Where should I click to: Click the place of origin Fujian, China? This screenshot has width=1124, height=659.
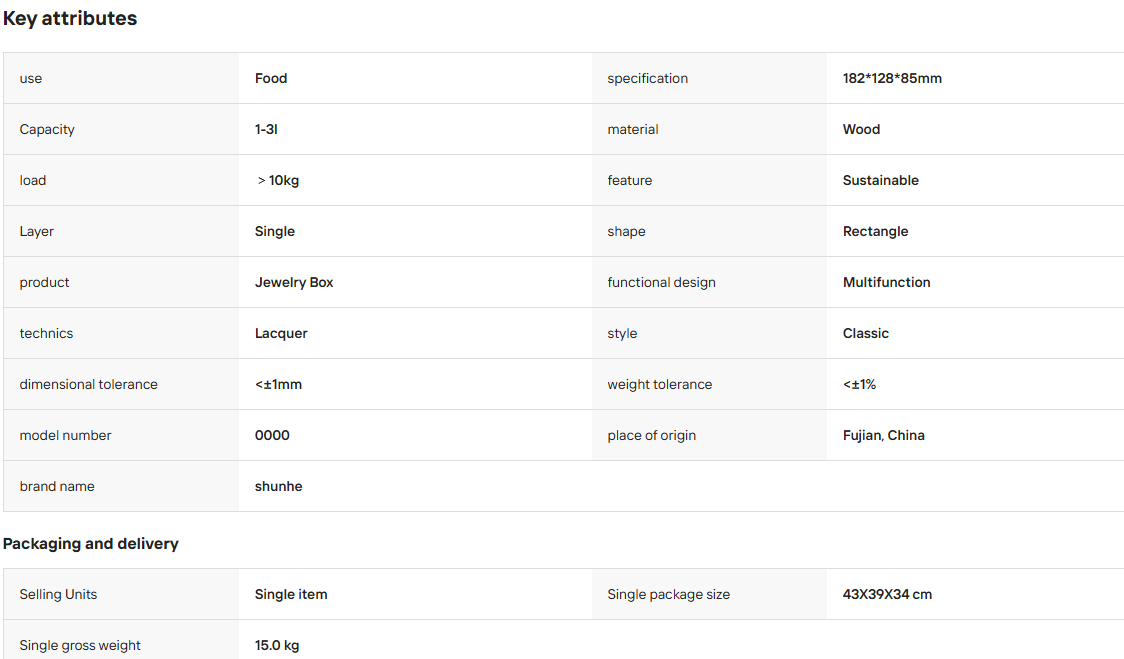coord(883,435)
